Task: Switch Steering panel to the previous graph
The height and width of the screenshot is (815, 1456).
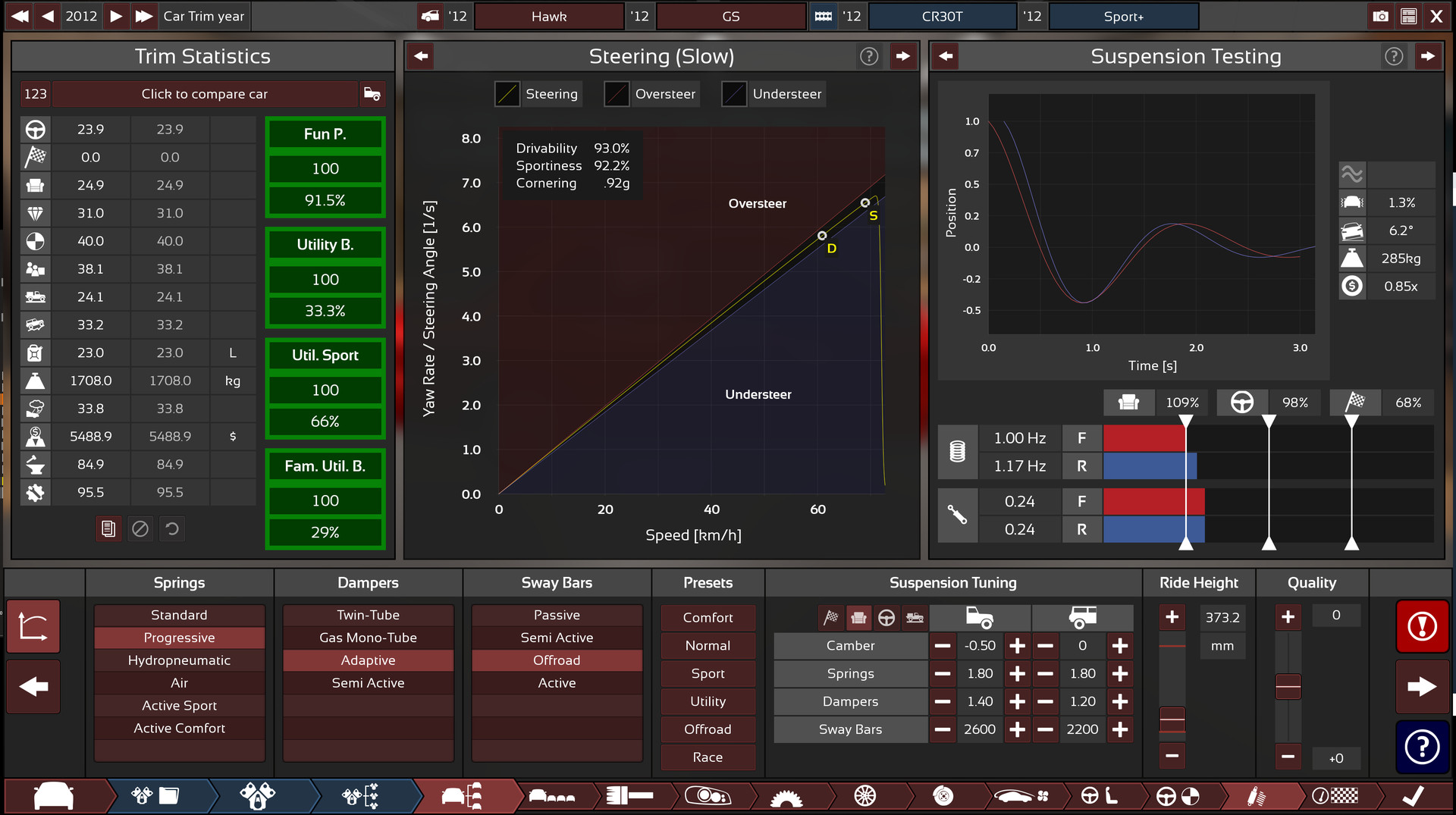Action: pyautogui.click(x=421, y=56)
